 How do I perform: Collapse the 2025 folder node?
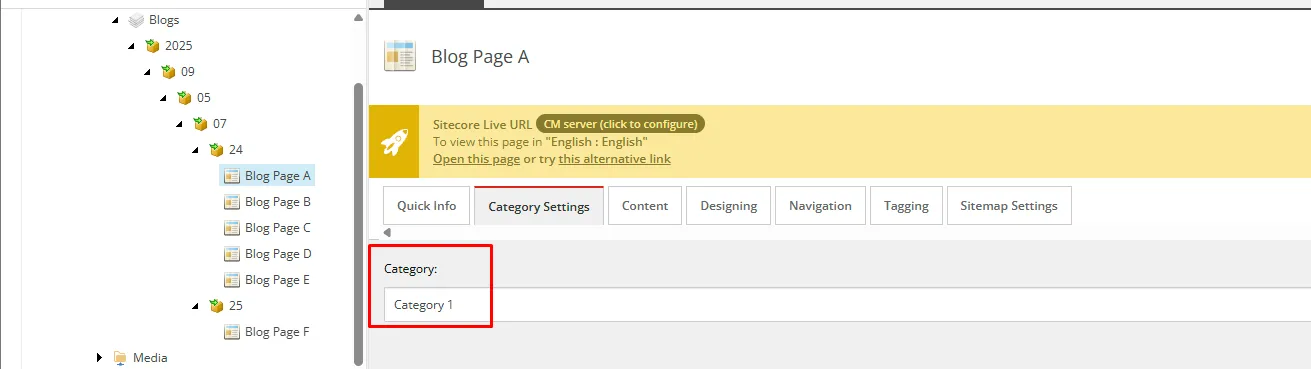tap(132, 46)
